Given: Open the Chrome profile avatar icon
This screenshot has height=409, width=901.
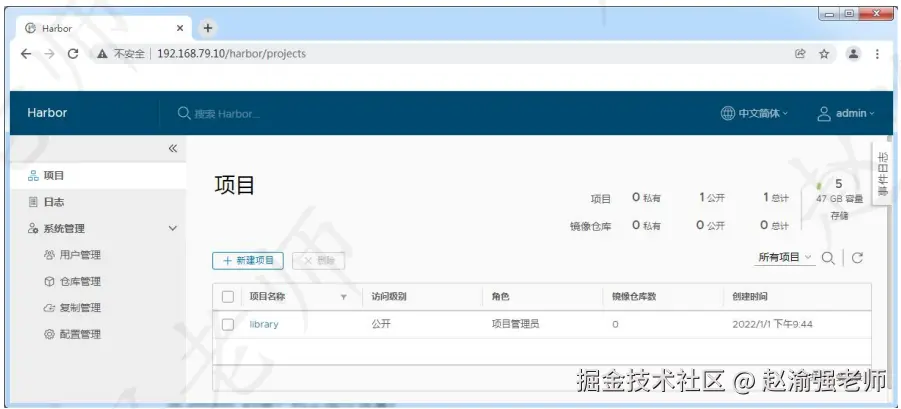Looking at the screenshot, I should [x=853, y=53].
